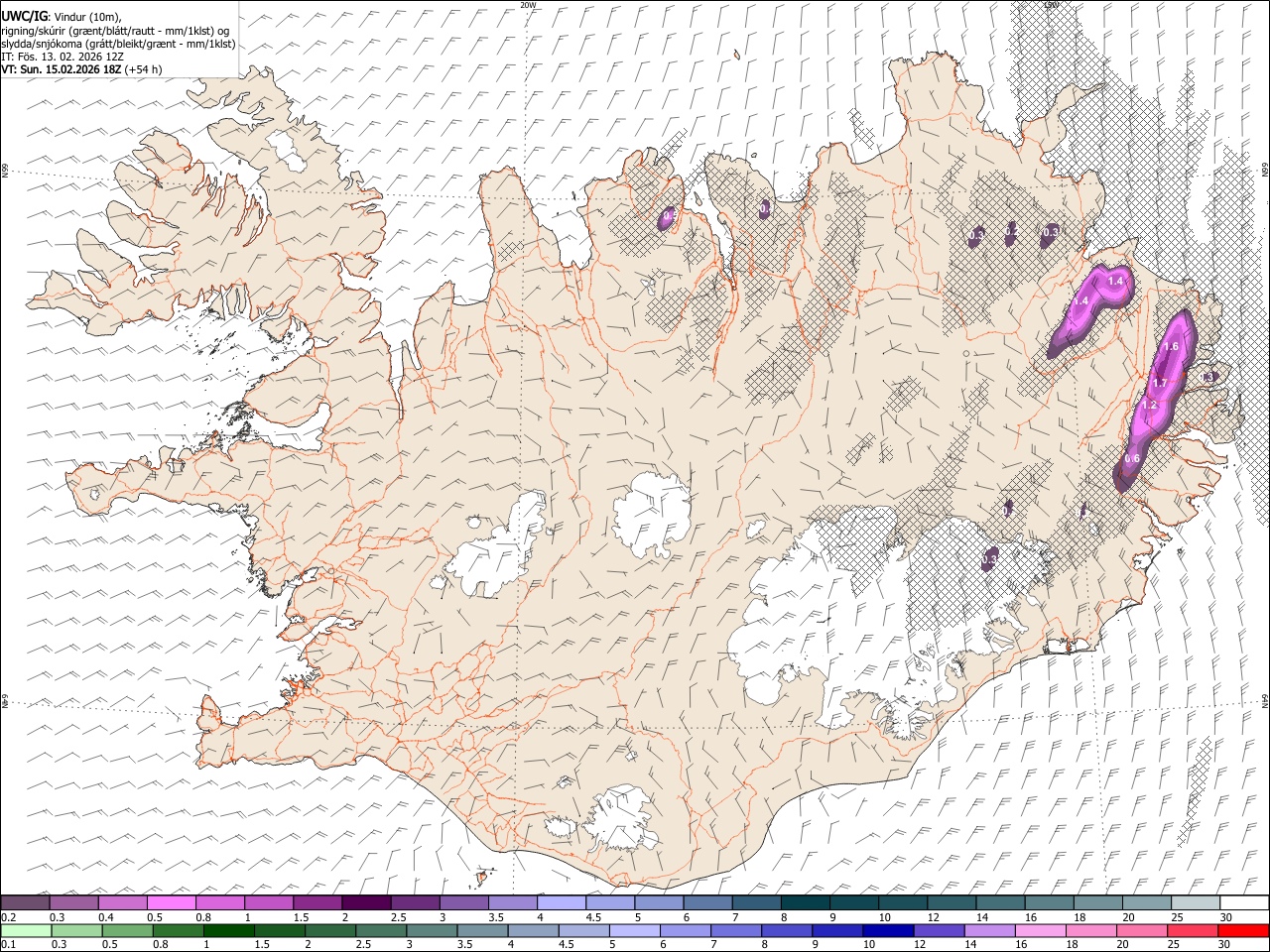Click the '1.7' snowfall value on the map
Viewport: 1270px width, 952px height.
pos(1159,383)
